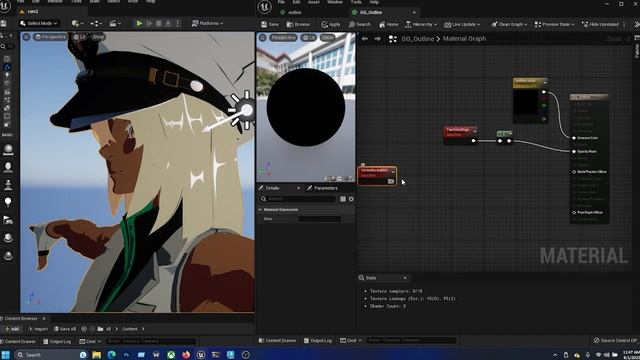This screenshot has width=640, height=360.
Task: Click the World Position Offset input pin
Action: pyautogui.click(x=574, y=172)
